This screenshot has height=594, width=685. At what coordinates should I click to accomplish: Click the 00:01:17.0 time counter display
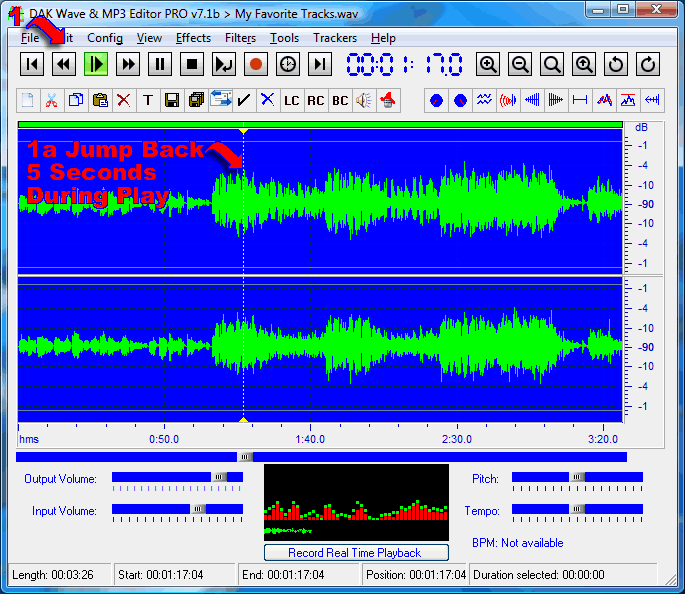pos(405,65)
